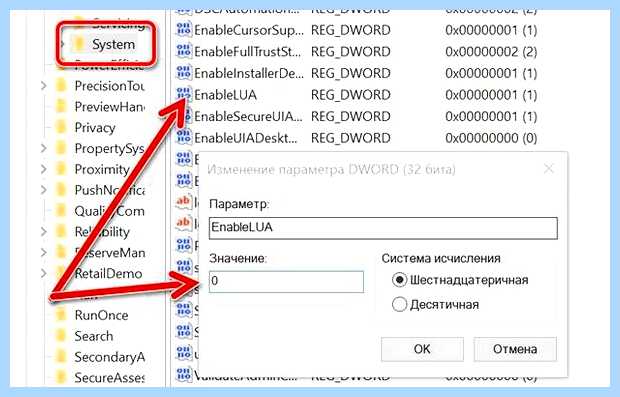This screenshot has height=397, width=620.
Task: Click the System folder icon
Action: (79, 44)
